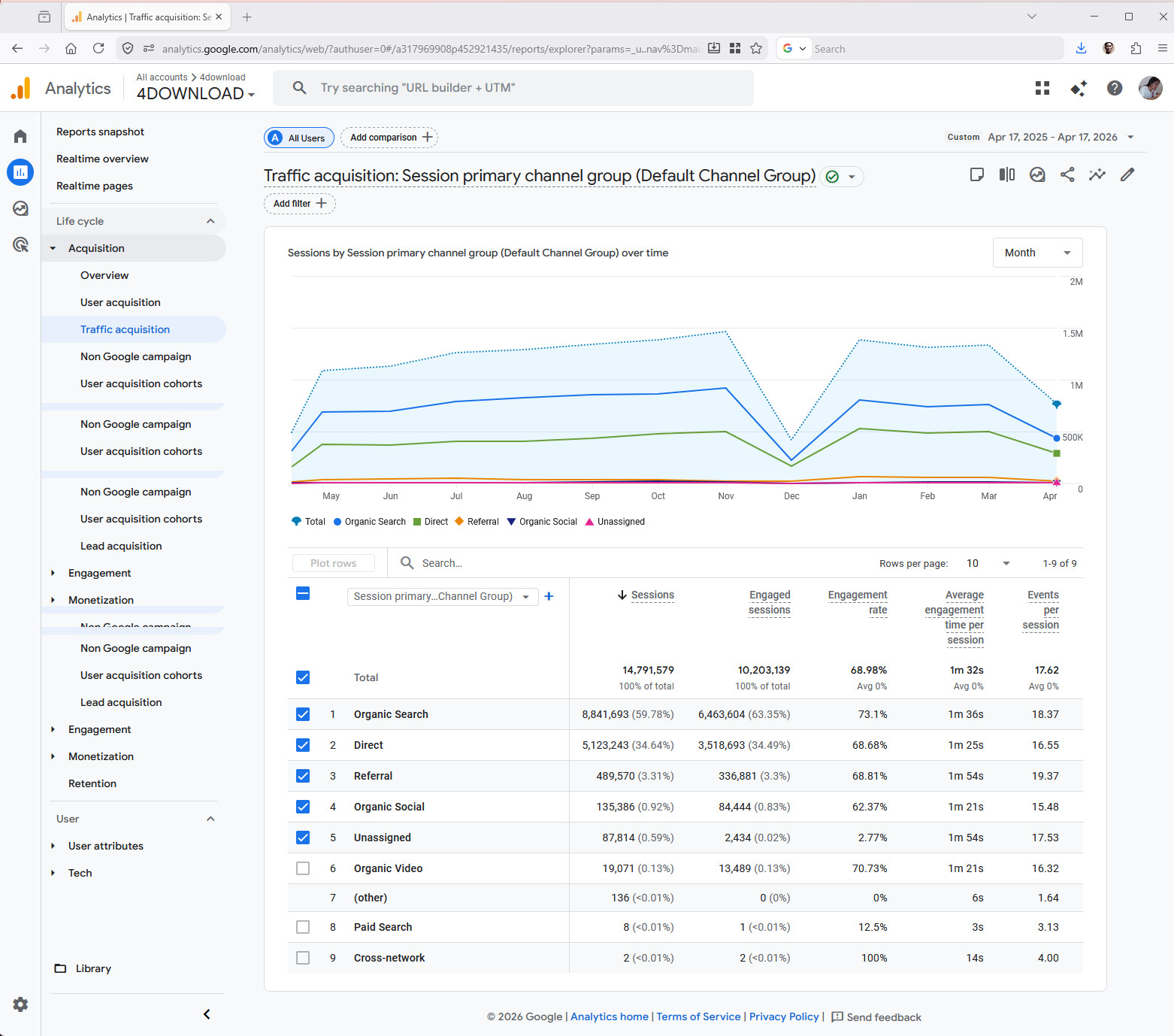Open the Advertising icon in left rail
Viewport: 1174px width, 1036px height.
click(x=20, y=244)
